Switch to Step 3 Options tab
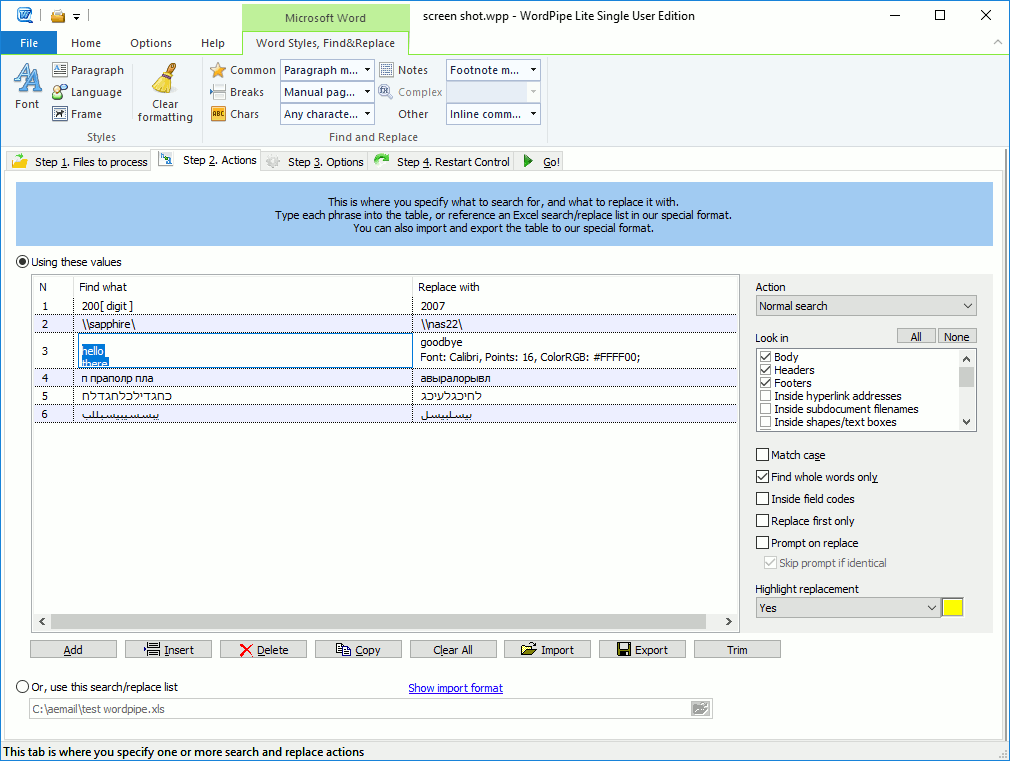1010x761 pixels. click(x=314, y=160)
